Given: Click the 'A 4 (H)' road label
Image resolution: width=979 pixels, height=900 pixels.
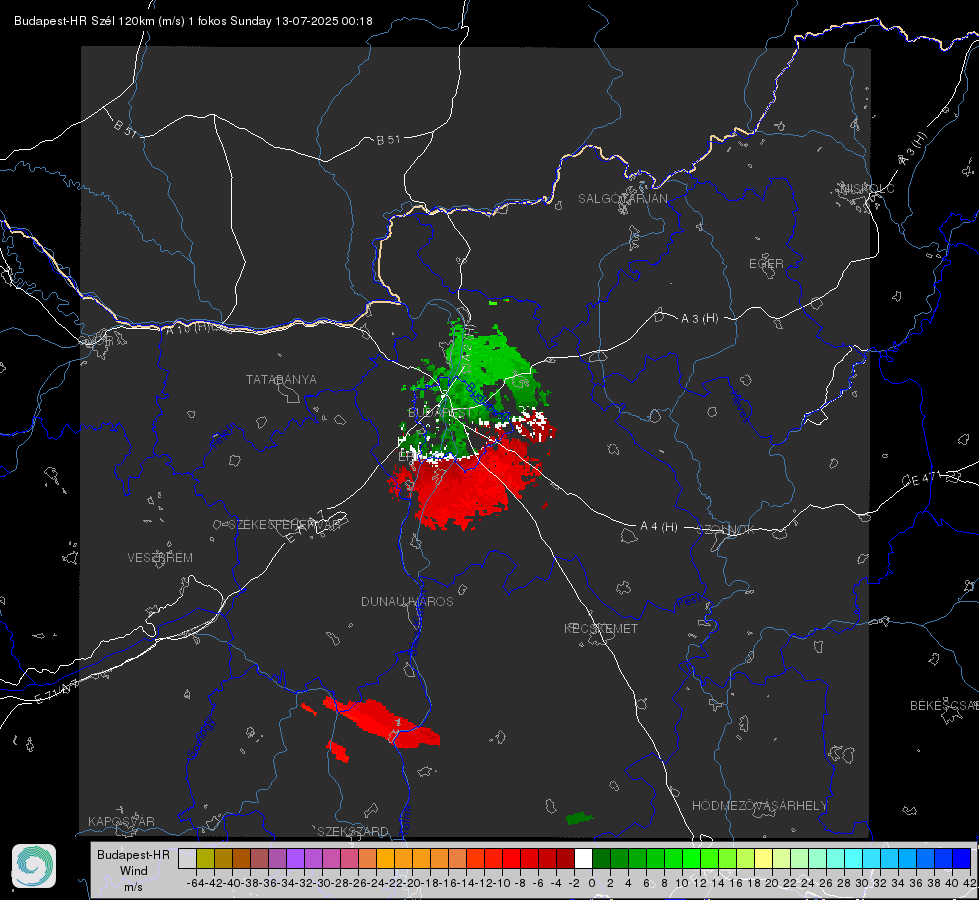Looking at the screenshot, I should point(659,527).
